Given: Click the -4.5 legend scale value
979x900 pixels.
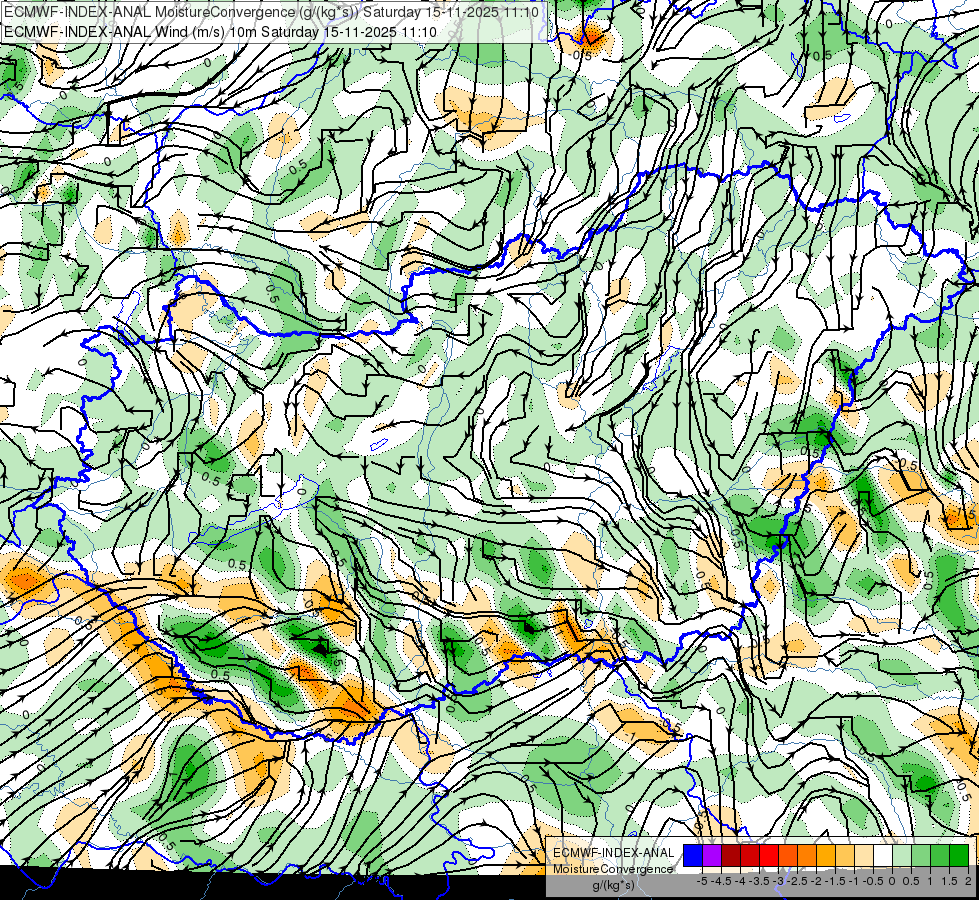Looking at the screenshot, I should [722, 881].
